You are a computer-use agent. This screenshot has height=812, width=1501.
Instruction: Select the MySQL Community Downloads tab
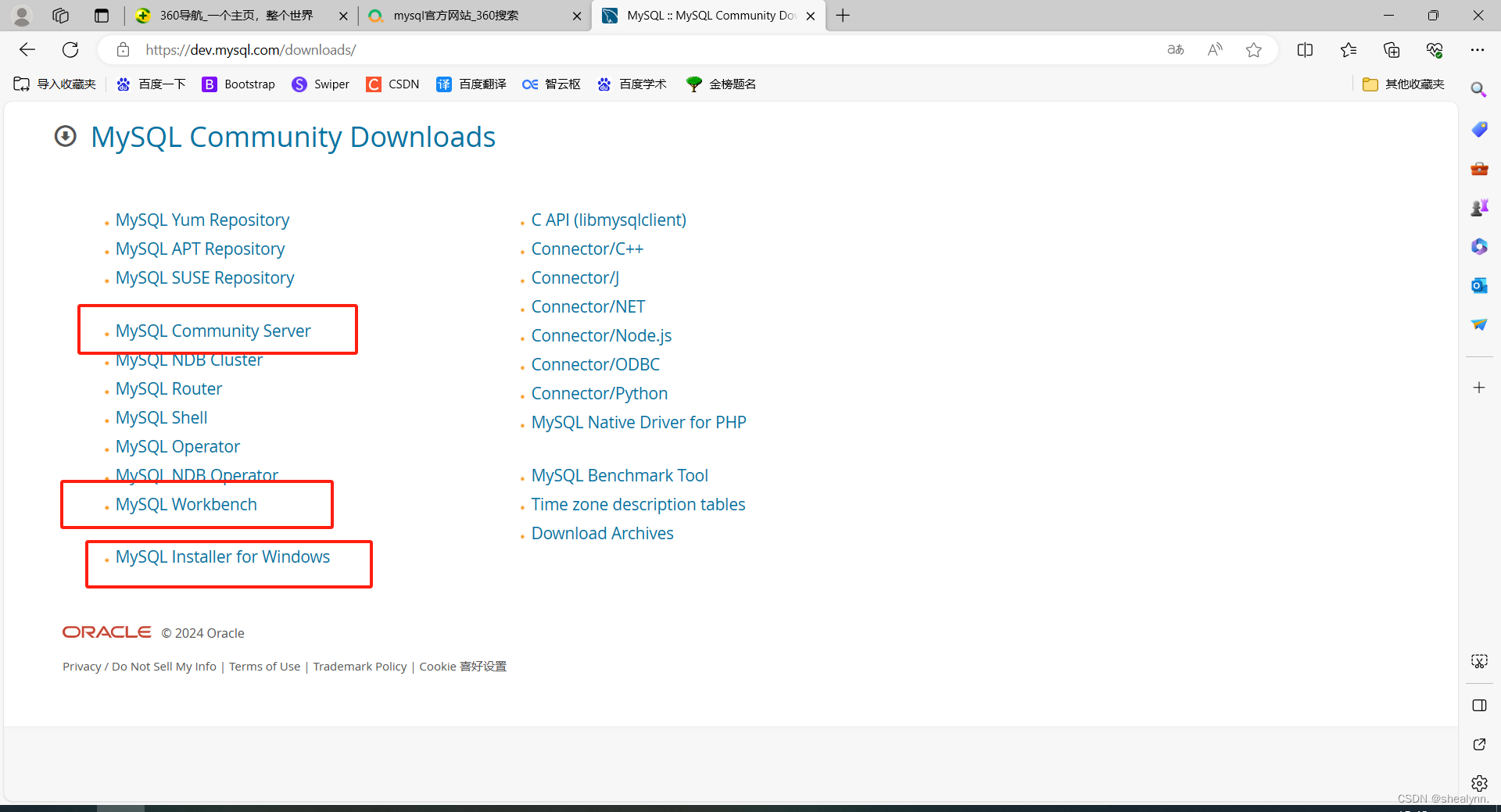[708, 16]
